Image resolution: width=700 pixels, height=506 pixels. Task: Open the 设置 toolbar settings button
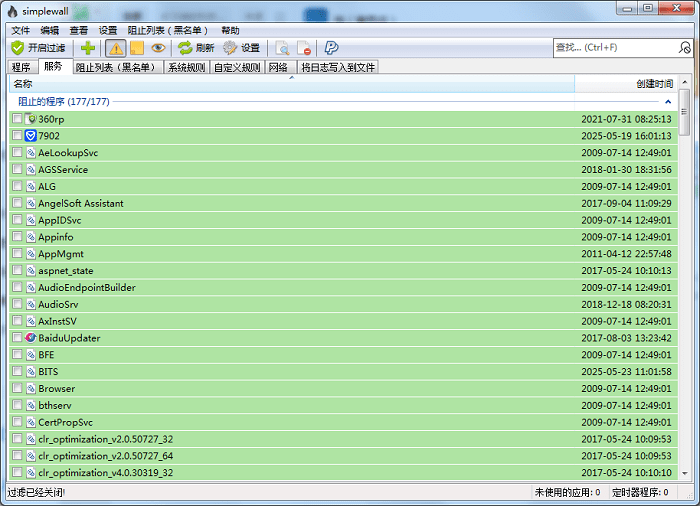coord(241,48)
